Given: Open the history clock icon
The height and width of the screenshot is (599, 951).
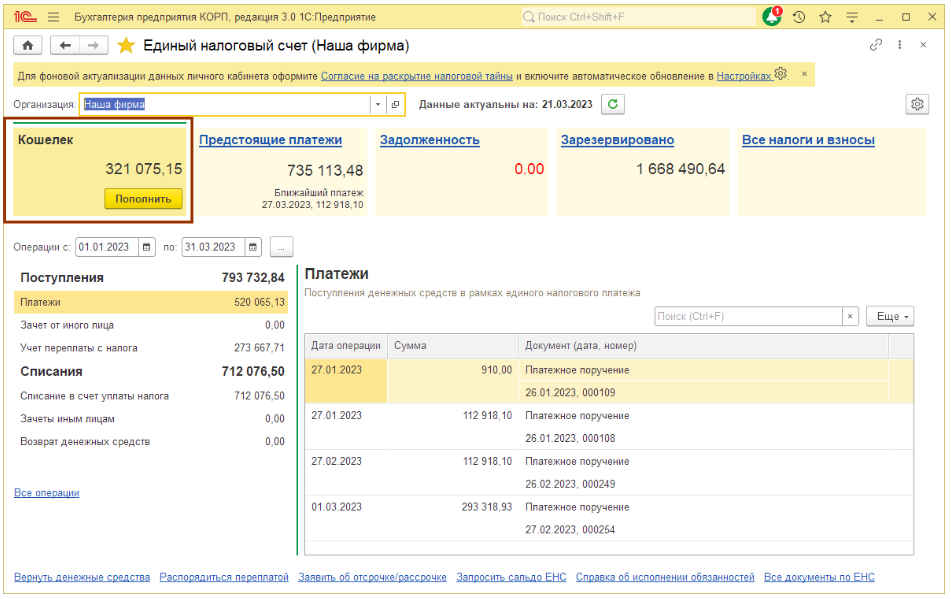Looking at the screenshot, I should coord(799,17).
